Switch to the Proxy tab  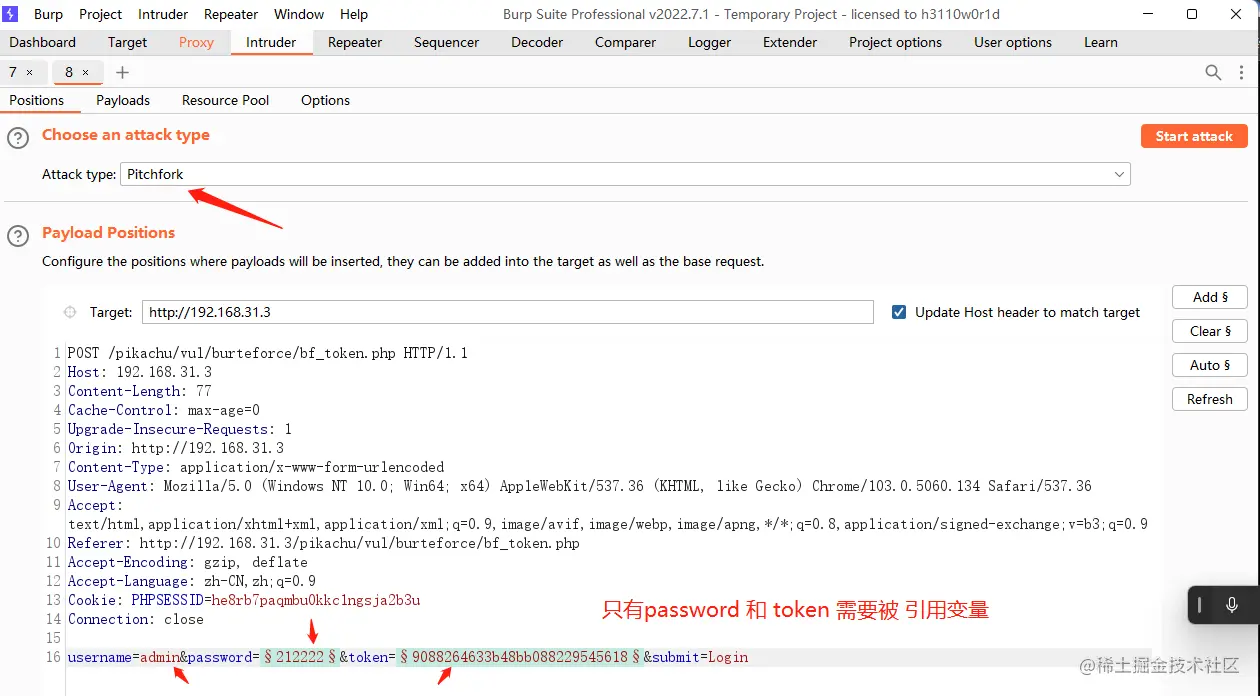tap(196, 42)
